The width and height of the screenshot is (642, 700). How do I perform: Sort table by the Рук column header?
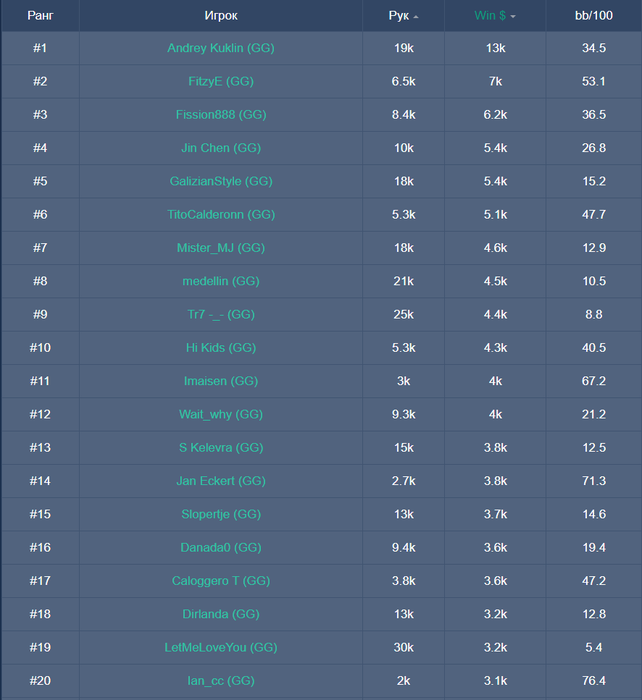tap(399, 16)
